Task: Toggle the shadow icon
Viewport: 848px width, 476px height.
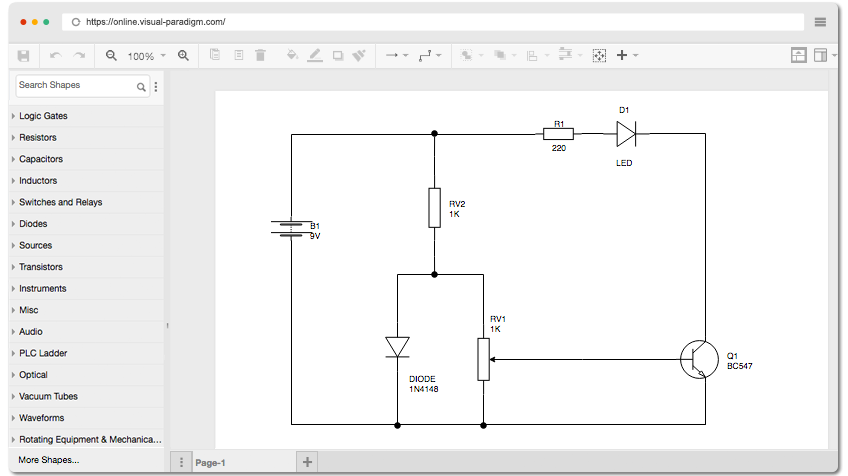Action: [338, 56]
